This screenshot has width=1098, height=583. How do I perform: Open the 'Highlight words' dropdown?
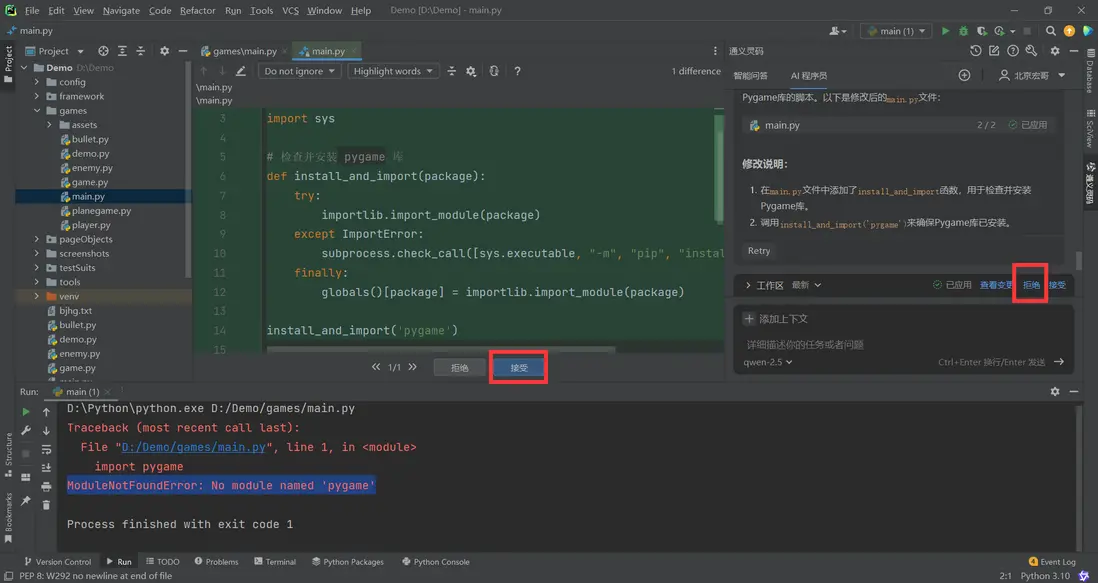[x=394, y=71]
